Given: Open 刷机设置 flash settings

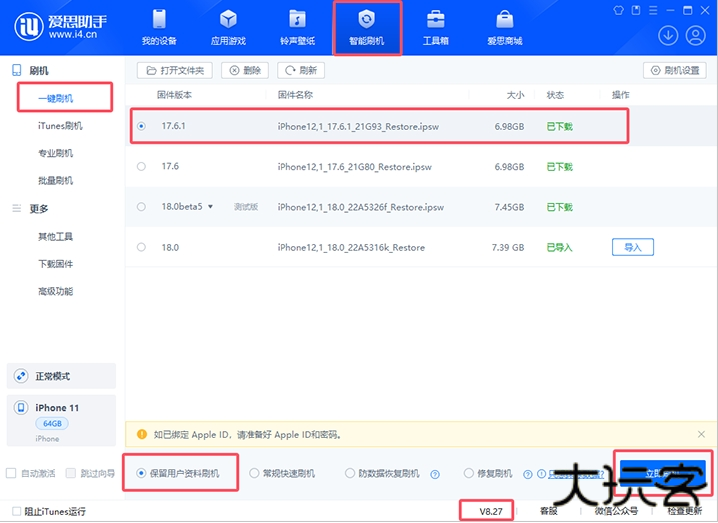Looking at the screenshot, I should (675, 71).
